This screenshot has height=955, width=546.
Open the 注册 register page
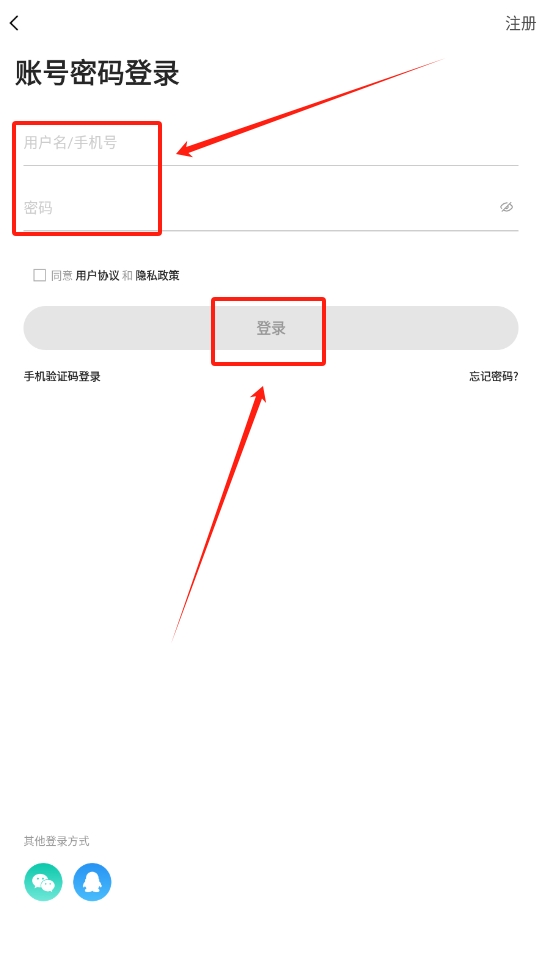[520, 24]
